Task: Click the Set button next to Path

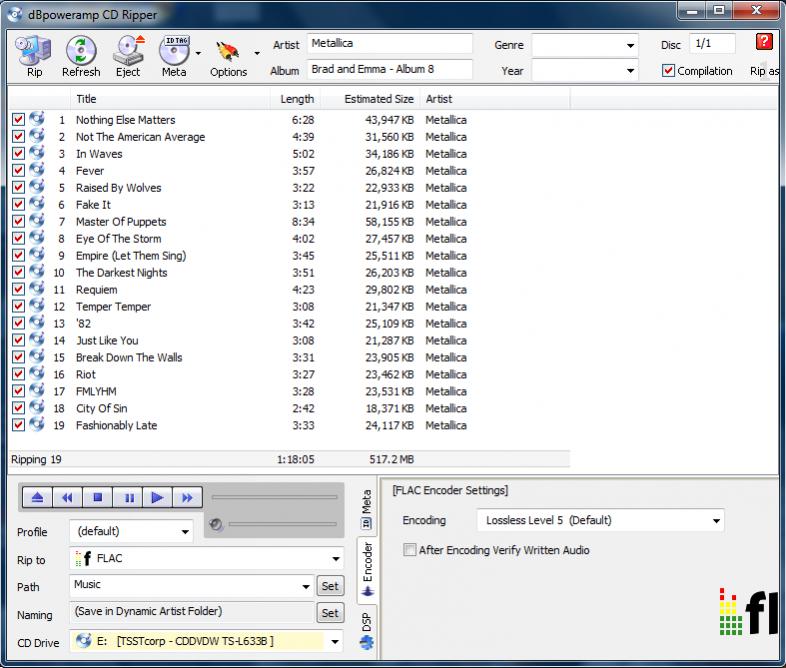Action: [x=330, y=586]
